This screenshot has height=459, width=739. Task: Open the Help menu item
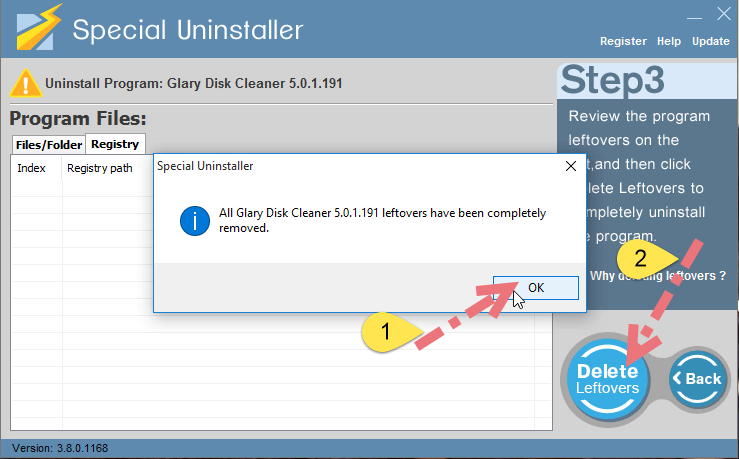(669, 41)
